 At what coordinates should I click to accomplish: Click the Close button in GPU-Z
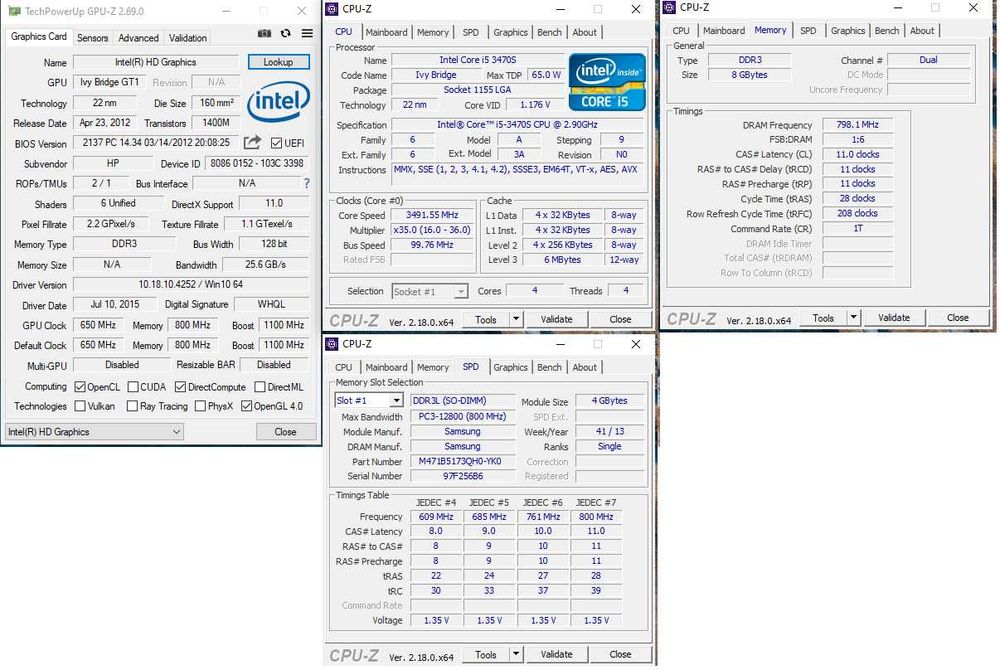coord(286,432)
